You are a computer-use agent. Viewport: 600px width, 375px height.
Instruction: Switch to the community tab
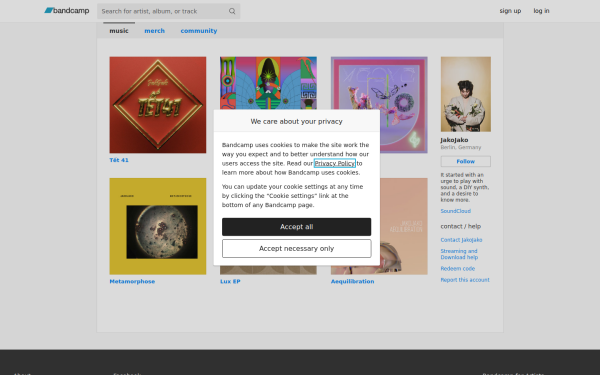199,31
